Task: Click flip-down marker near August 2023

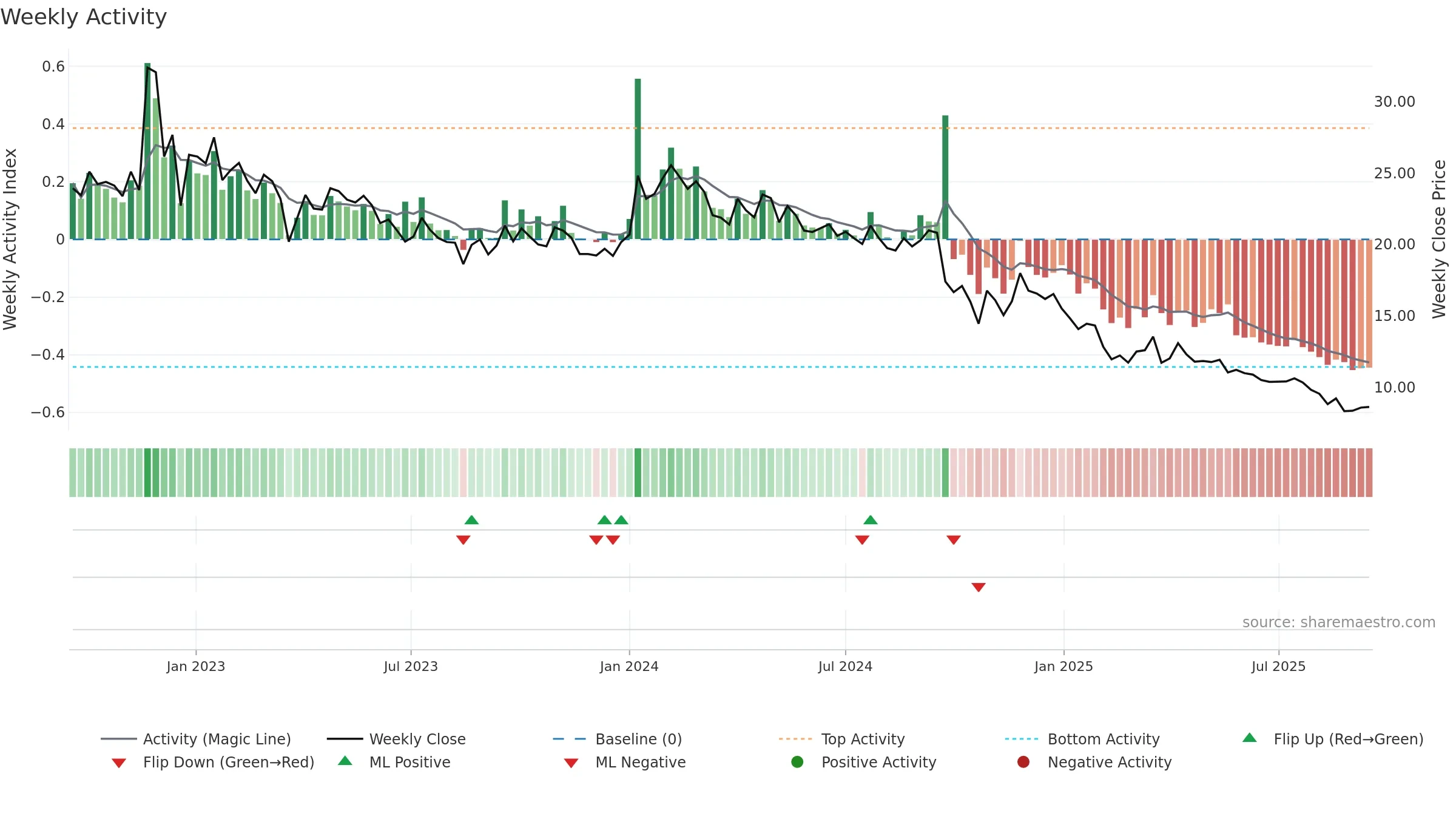Action: coord(463,540)
